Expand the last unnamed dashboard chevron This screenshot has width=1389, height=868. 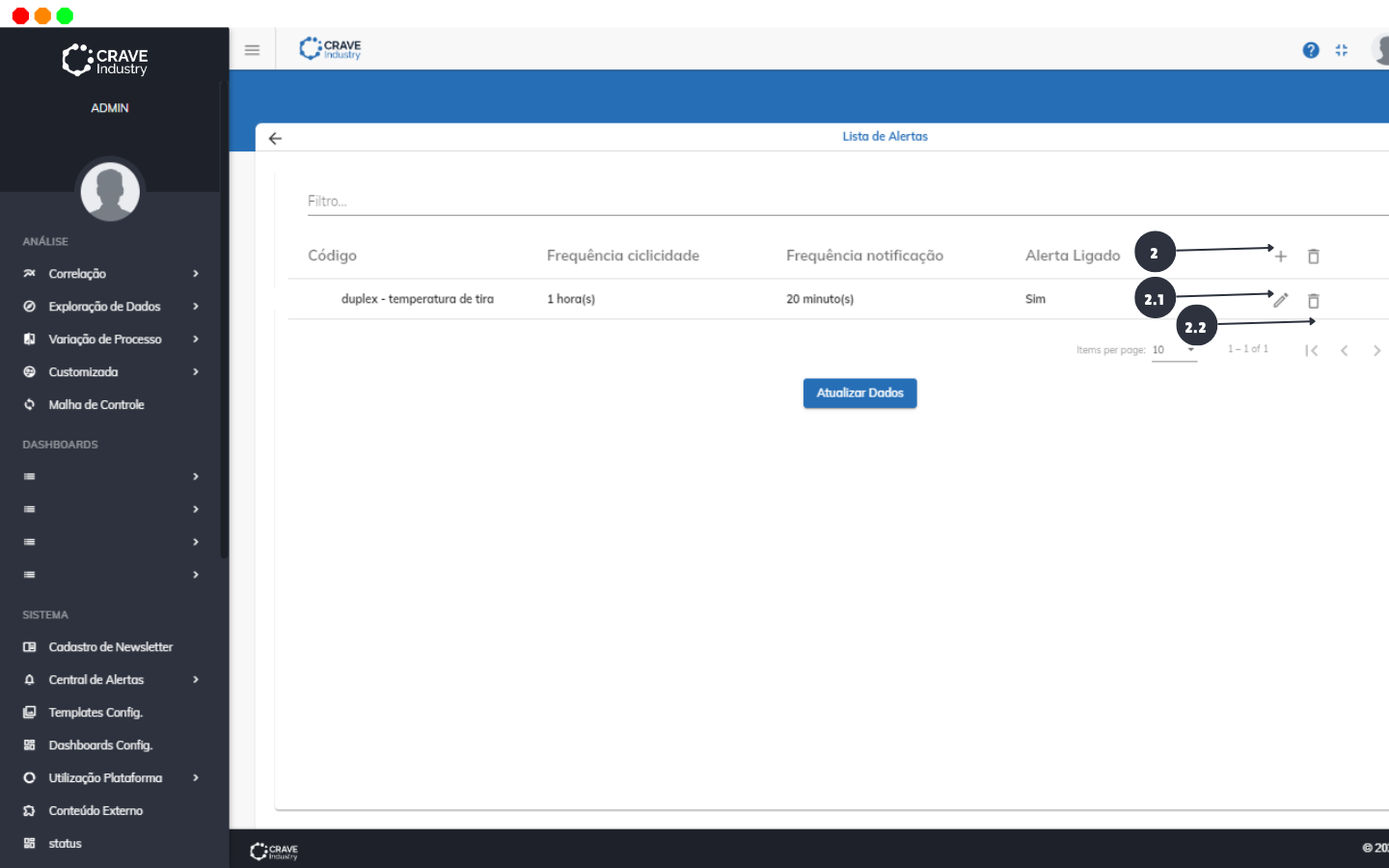(196, 575)
